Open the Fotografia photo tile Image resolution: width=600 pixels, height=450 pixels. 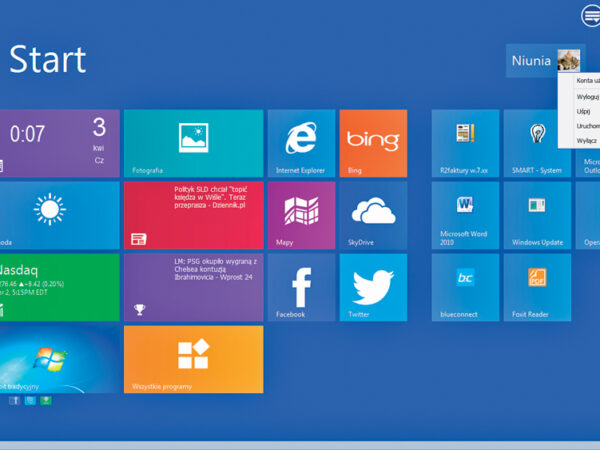point(193,143)
